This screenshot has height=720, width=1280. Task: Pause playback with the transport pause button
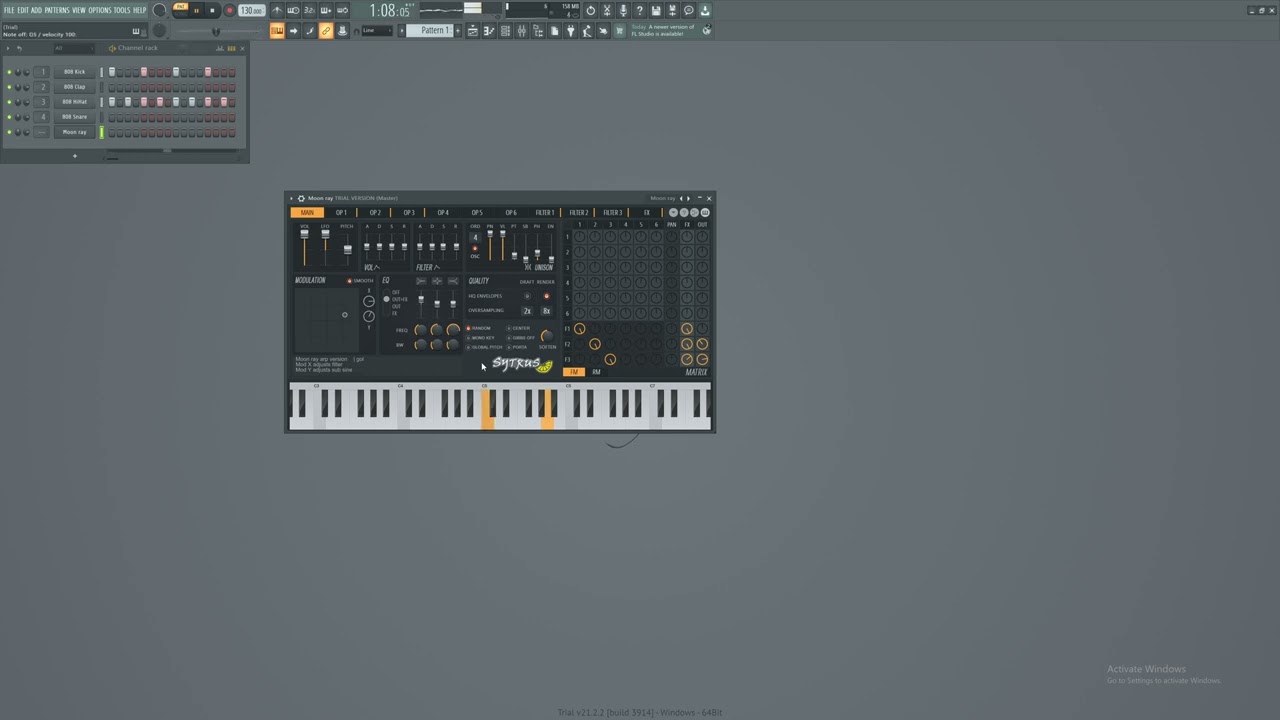click(x=196, y=10)
